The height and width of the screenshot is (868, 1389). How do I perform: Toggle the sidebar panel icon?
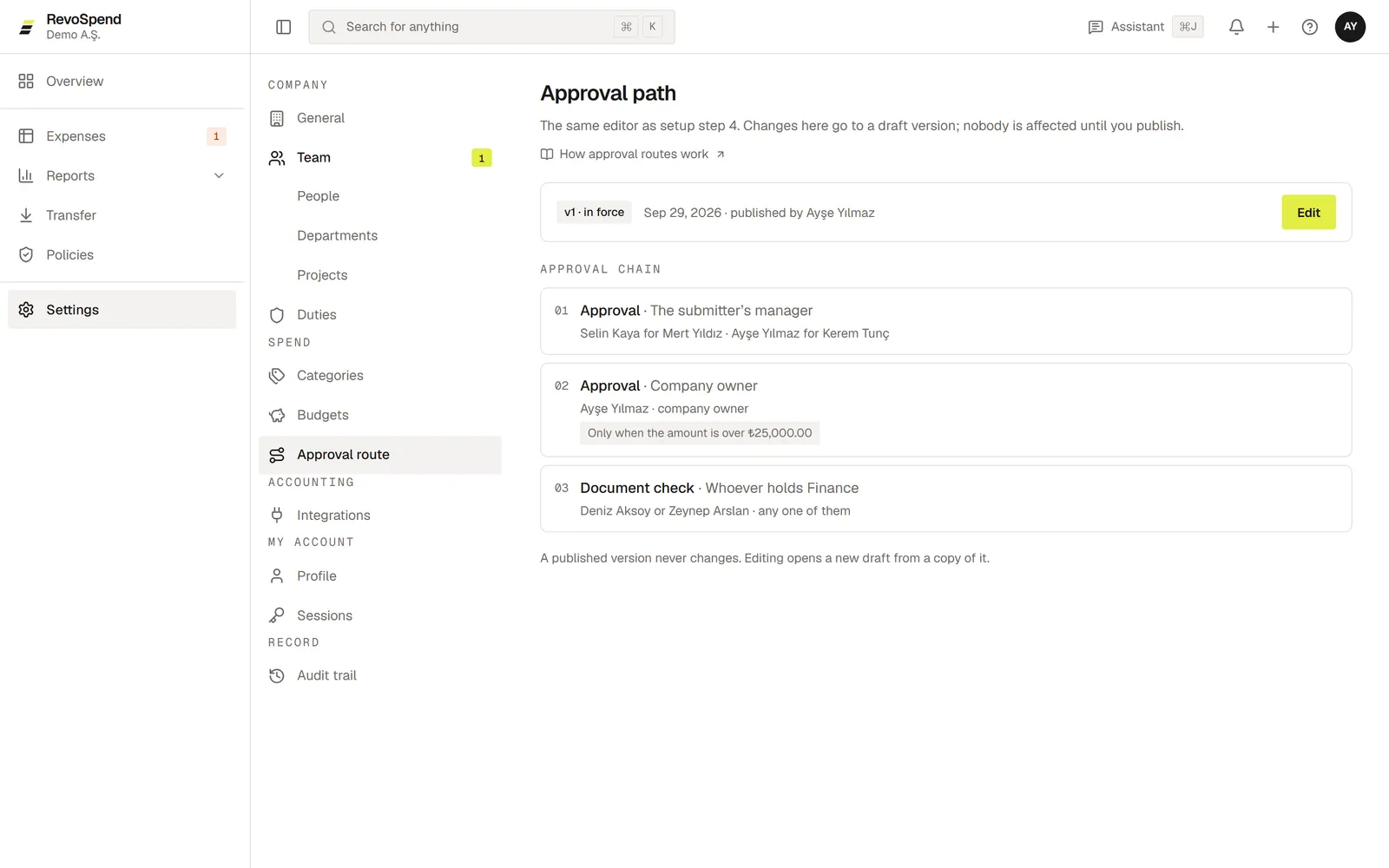[283, 27]
